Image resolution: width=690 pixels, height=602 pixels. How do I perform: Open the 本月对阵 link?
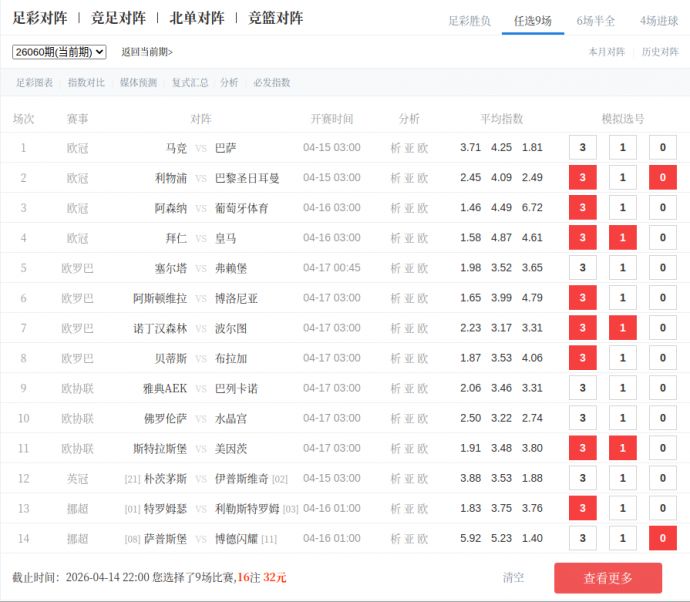pos(606,52)
